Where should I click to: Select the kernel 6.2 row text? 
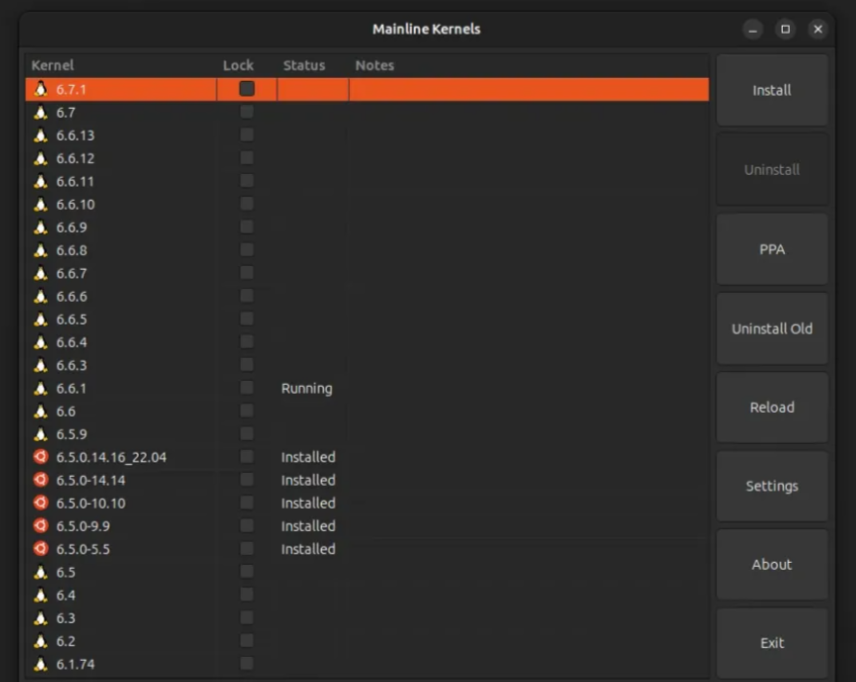point(66,641)
